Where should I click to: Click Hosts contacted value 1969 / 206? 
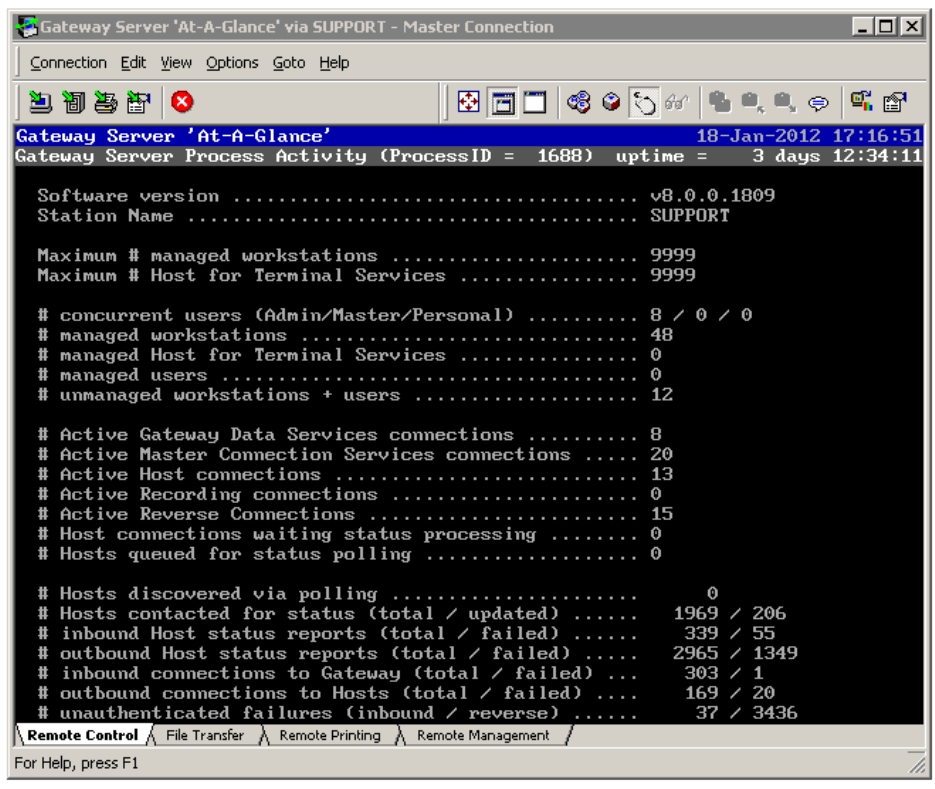click(730, 613)
